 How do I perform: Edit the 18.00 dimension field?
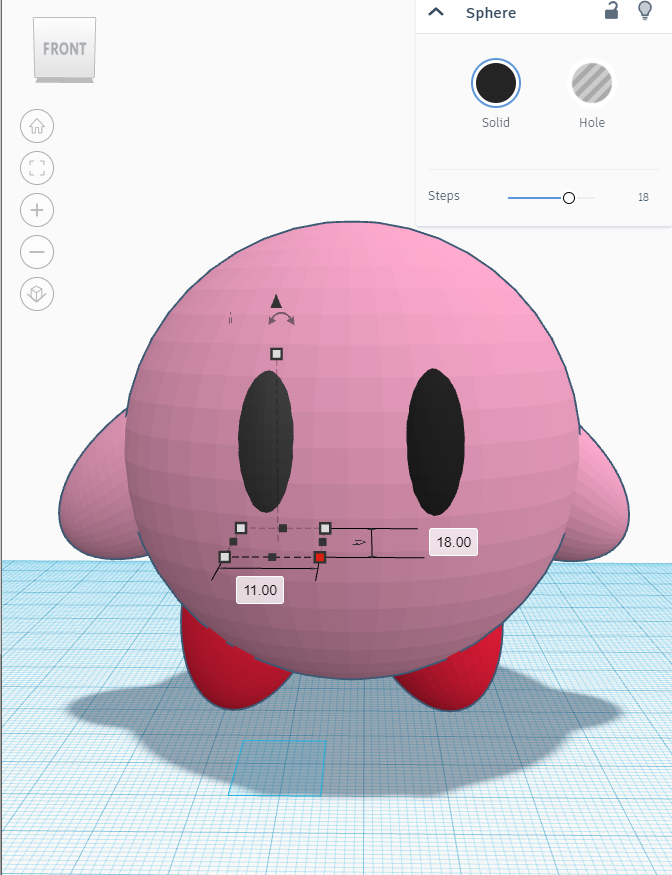pos(453,542)
